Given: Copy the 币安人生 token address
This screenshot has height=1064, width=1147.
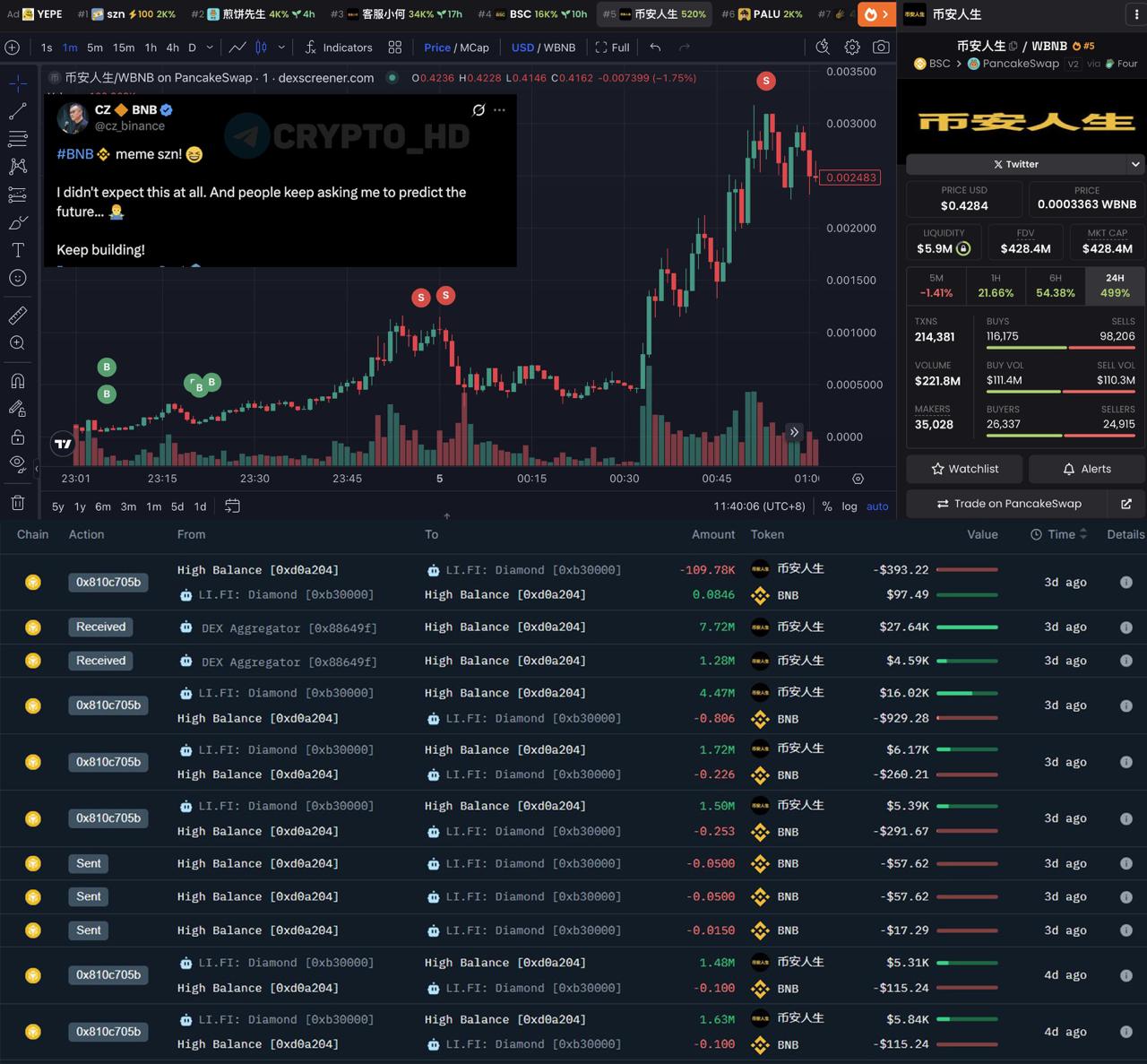Looking at the screenshot, I should tap(1013, 46).
